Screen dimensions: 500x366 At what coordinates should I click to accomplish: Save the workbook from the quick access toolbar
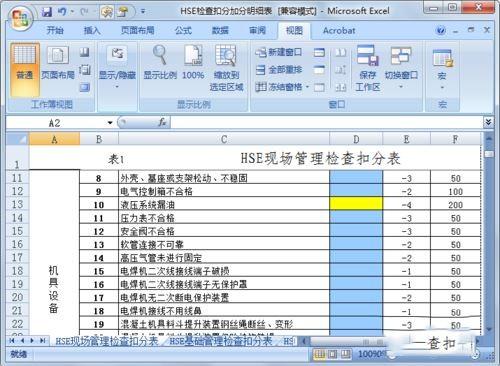[47, 12]
